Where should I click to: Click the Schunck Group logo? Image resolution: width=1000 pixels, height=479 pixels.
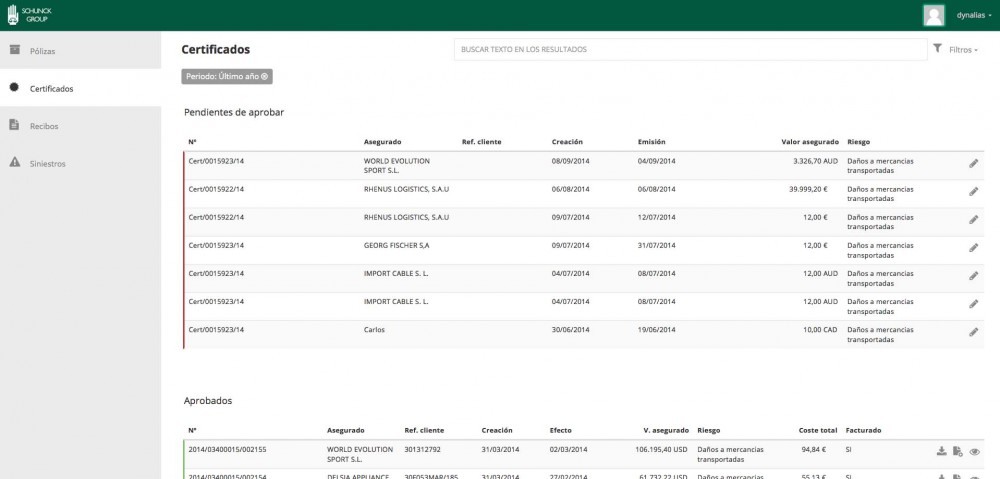tap(22, 15)
